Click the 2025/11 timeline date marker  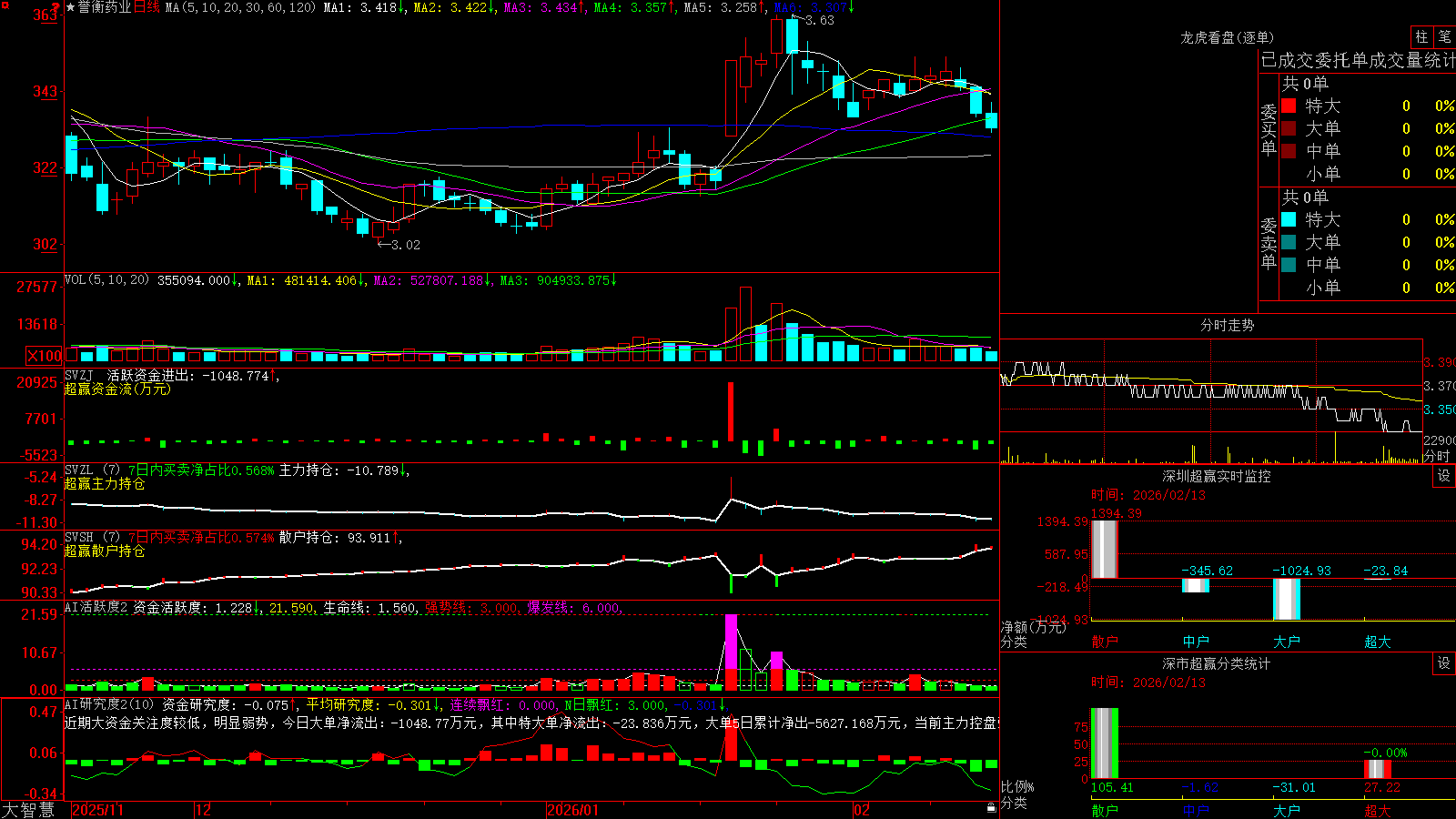click(x=97, y=810)
